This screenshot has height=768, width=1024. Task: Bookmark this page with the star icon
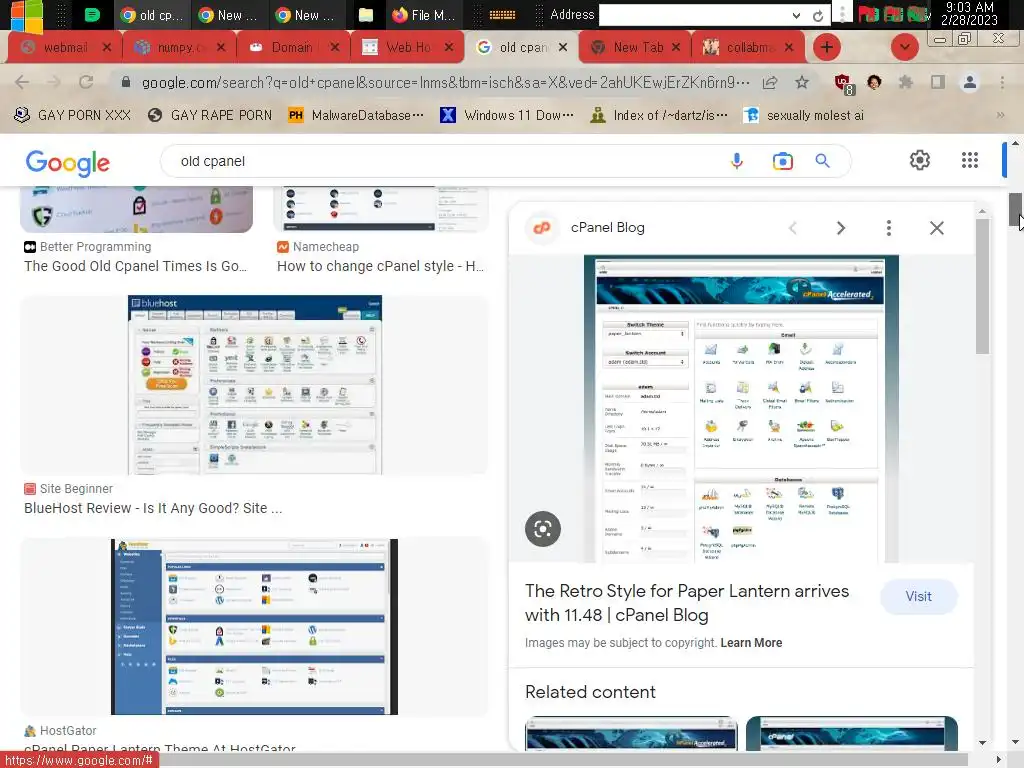coord(802,82)
